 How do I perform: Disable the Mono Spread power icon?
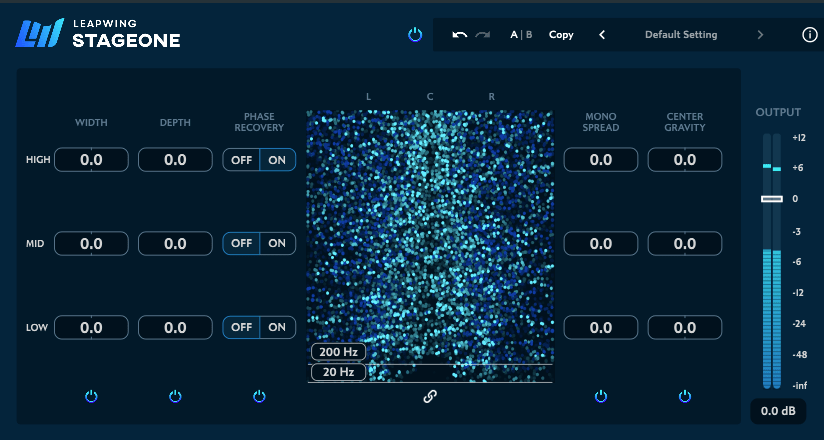601,396
